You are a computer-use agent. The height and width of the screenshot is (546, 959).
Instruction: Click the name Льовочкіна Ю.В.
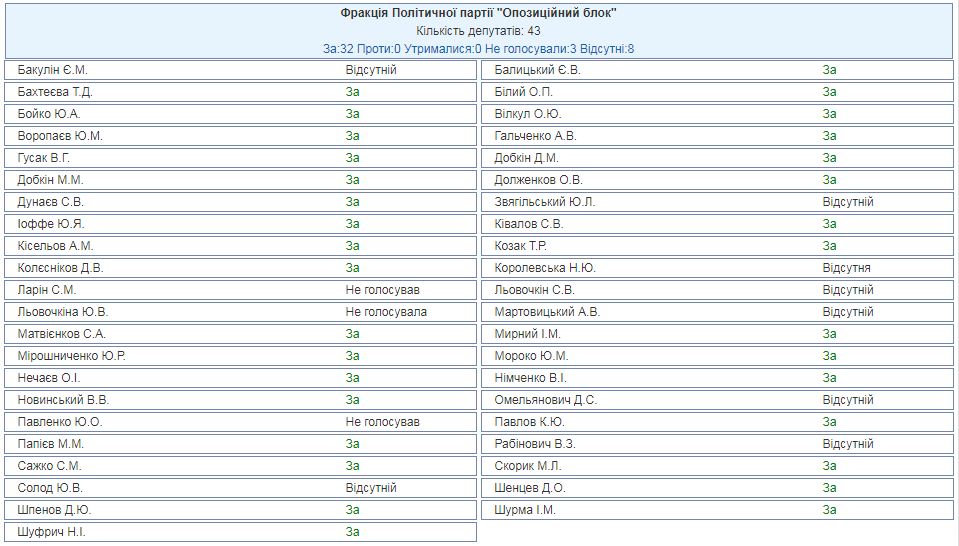(x=63, y=312)
